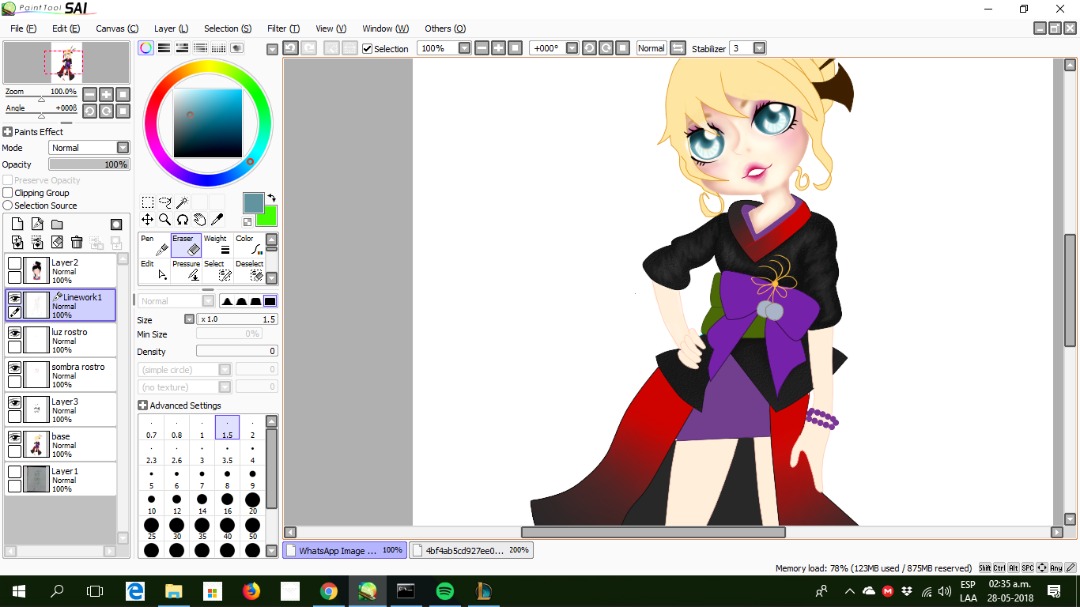Open the Canvas menu
Viewport: 1080px width, 607px height.
[116, 28]
